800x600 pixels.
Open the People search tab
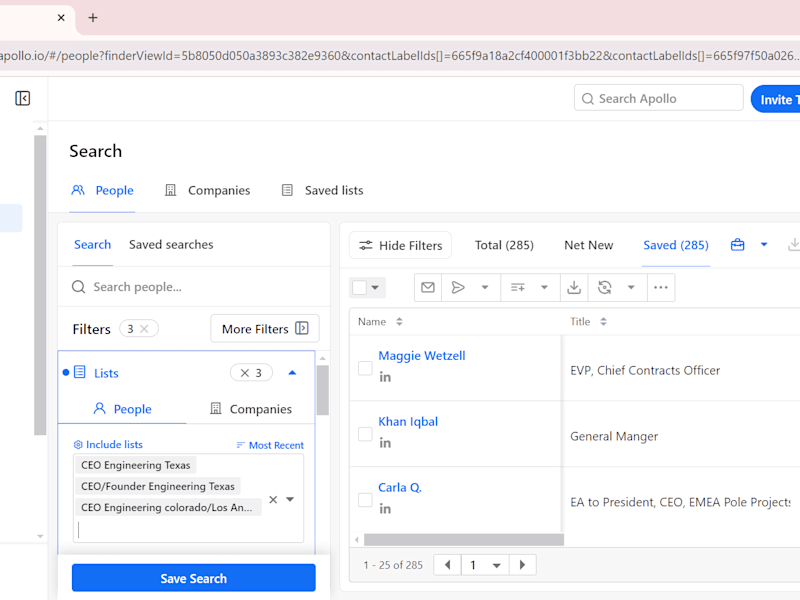click(103, 190)
